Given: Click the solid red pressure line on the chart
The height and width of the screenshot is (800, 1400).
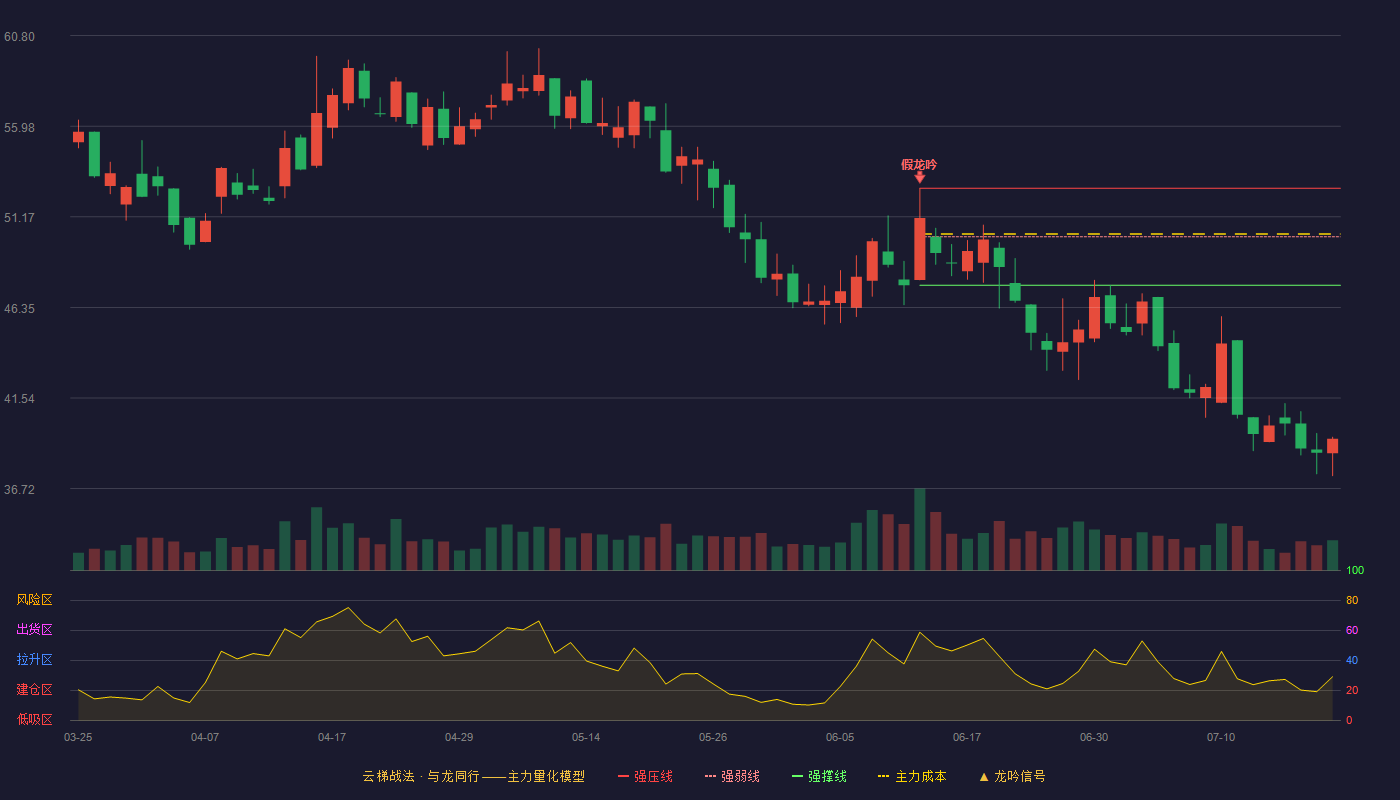Looking at the screenshot, I should coord(1130,188).
